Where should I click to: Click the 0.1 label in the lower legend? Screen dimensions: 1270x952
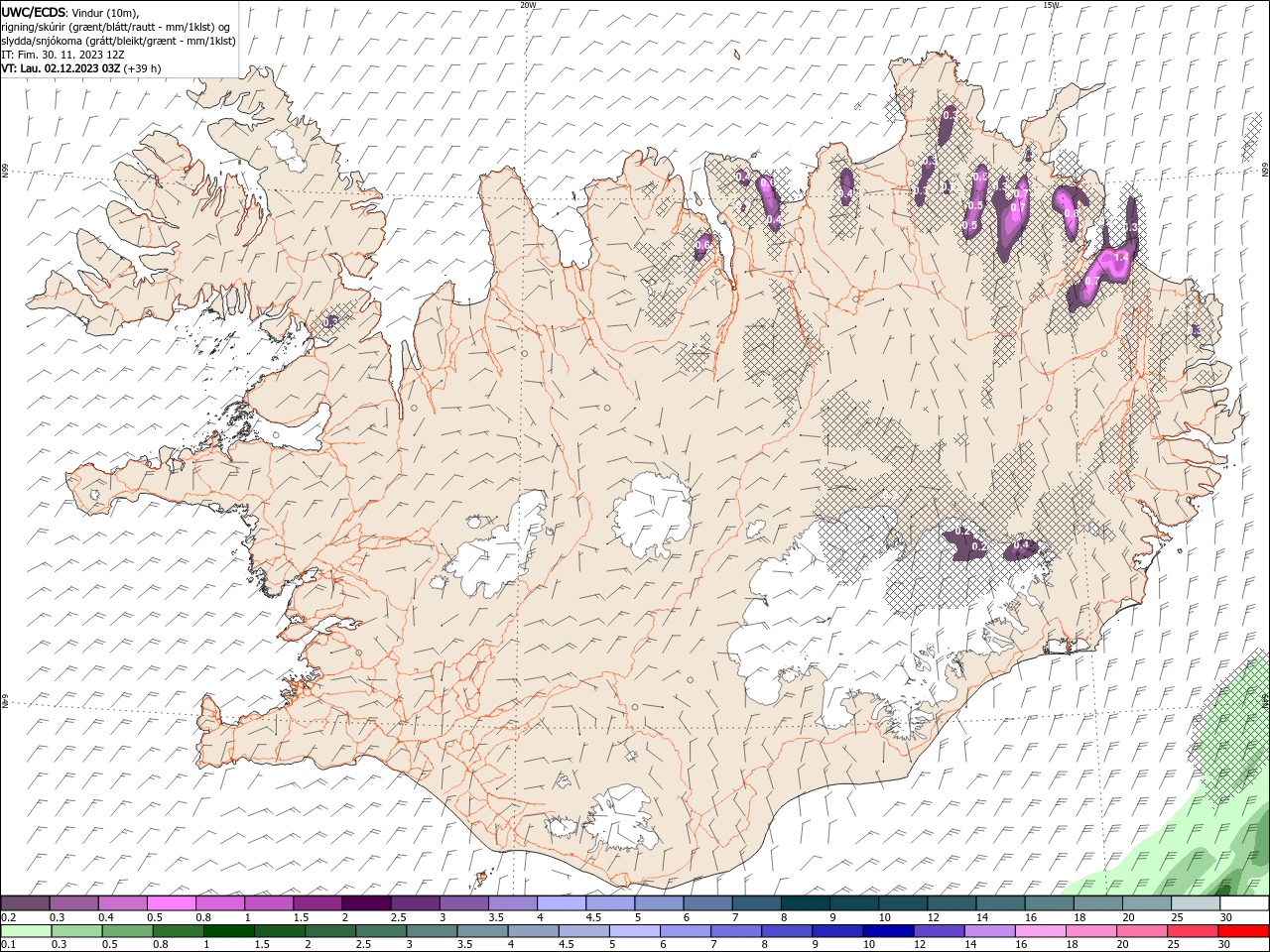8,944
